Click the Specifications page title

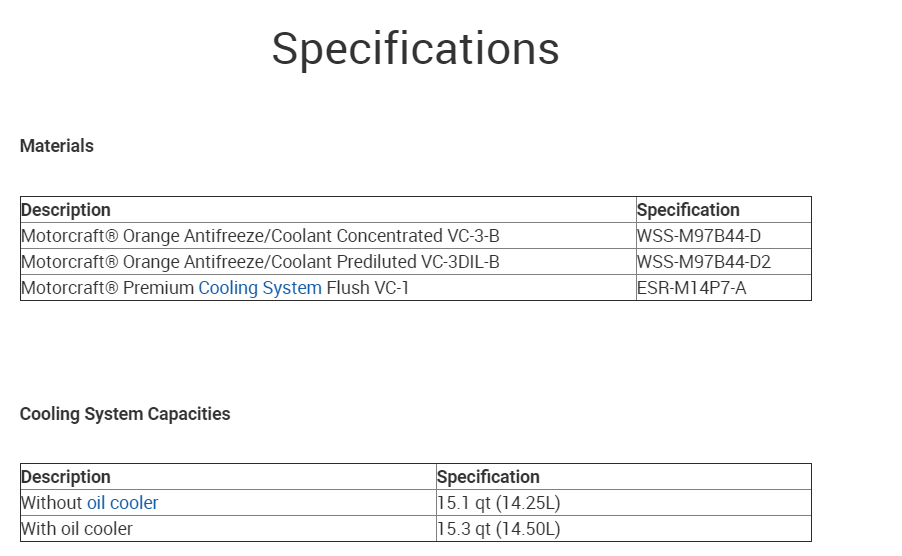[415, 48]
